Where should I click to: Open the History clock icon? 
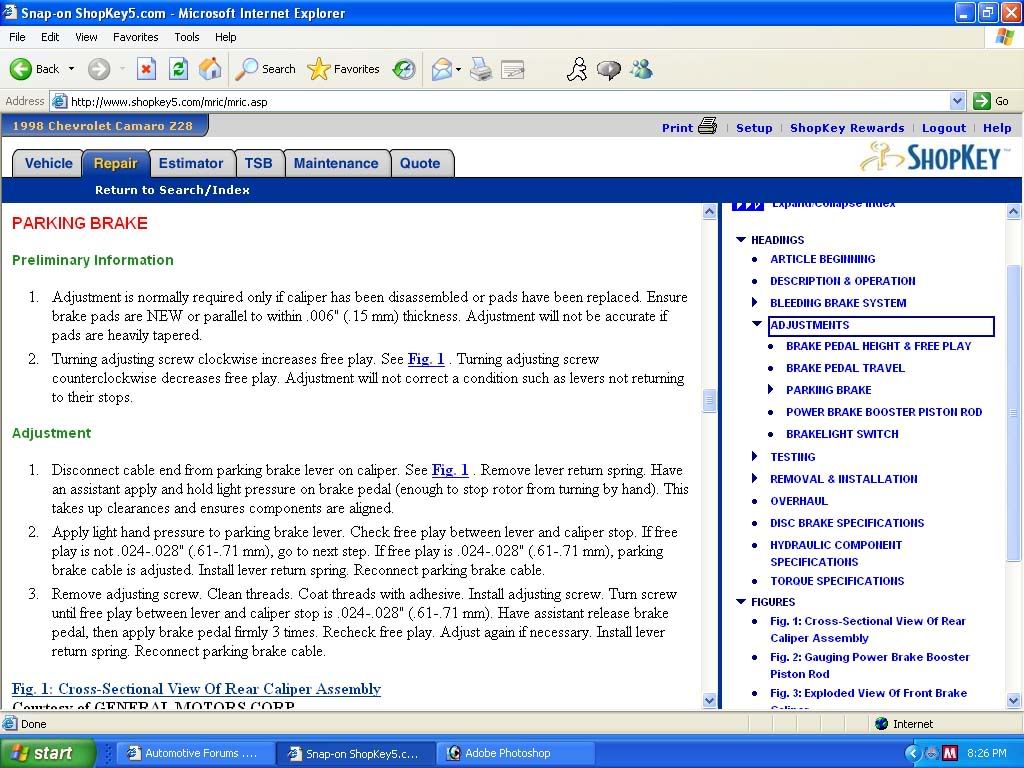pos(404,69)
